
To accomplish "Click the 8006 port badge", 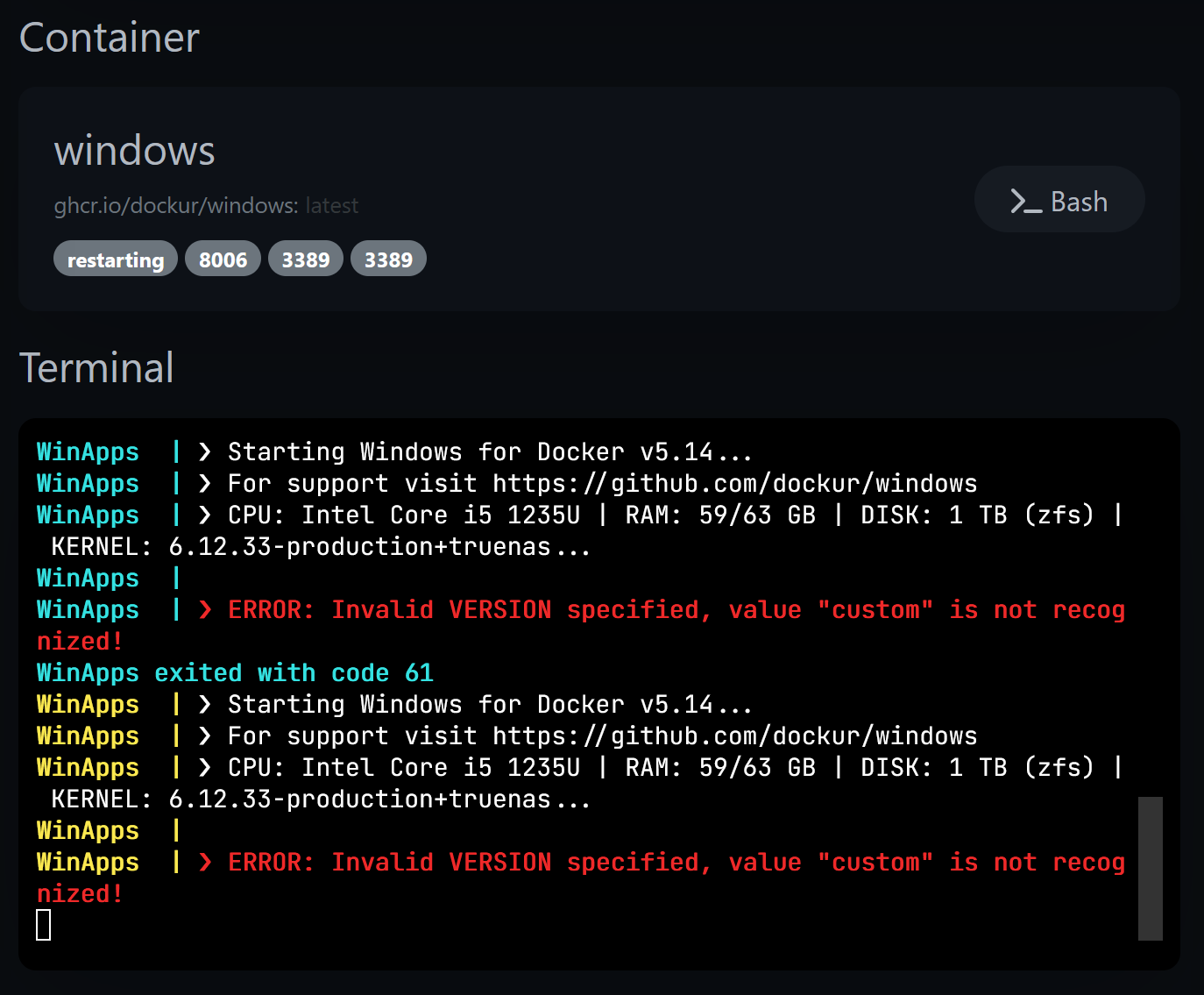I will coord(223,259).
